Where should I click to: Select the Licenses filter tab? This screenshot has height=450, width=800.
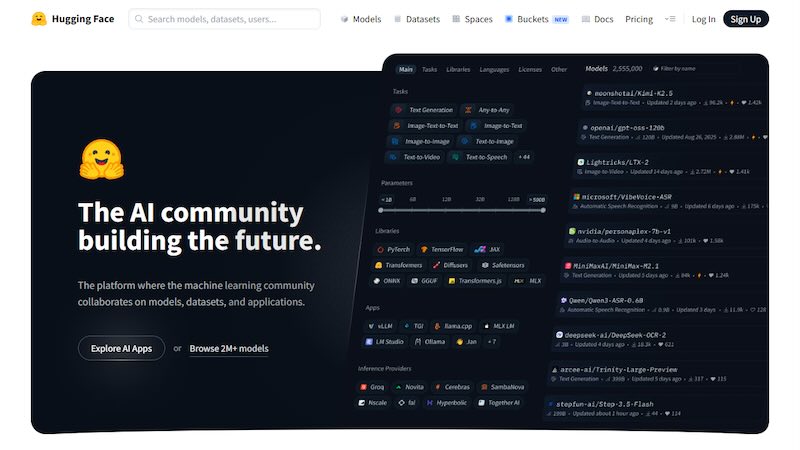click(530, 69)
